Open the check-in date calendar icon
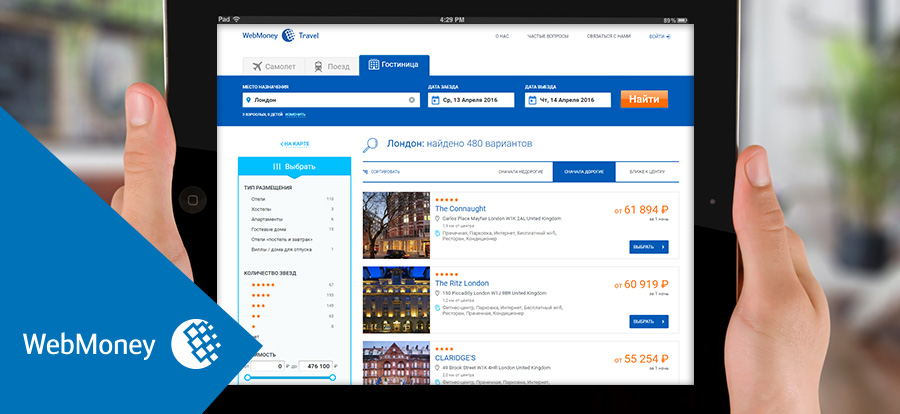Screen dimensions: 900x414 [x=435, y=100]
